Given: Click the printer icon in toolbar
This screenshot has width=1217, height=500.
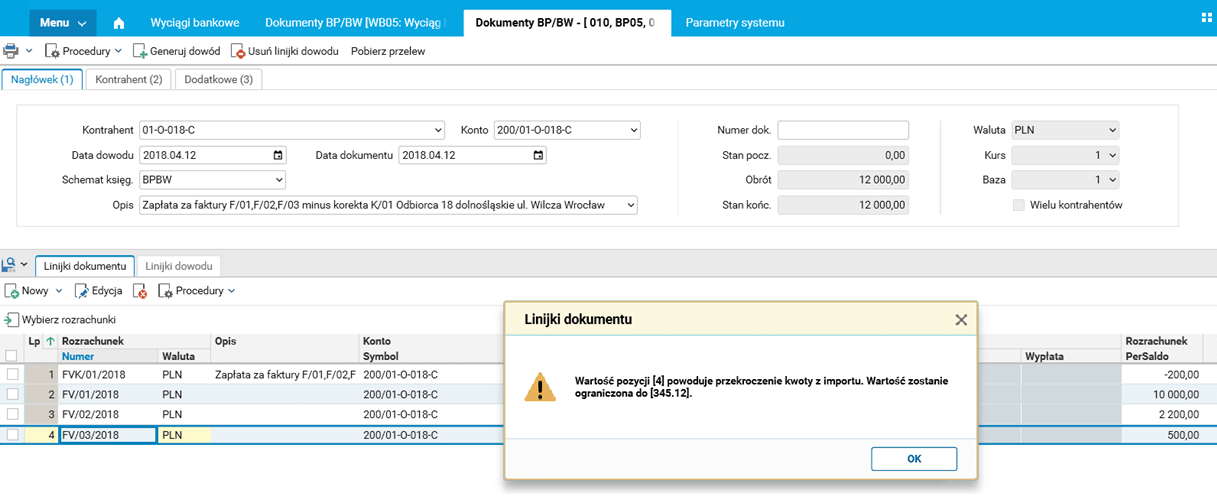Looking at the screenshot, I should pyautogui.click(x=11, y=50).
